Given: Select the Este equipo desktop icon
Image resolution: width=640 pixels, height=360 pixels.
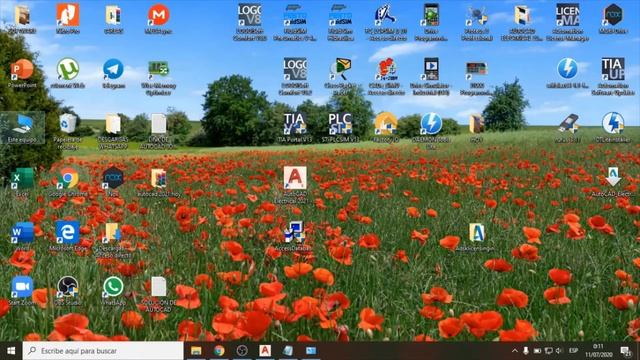Looking at the screenshot, I should (x=22, y=124).
